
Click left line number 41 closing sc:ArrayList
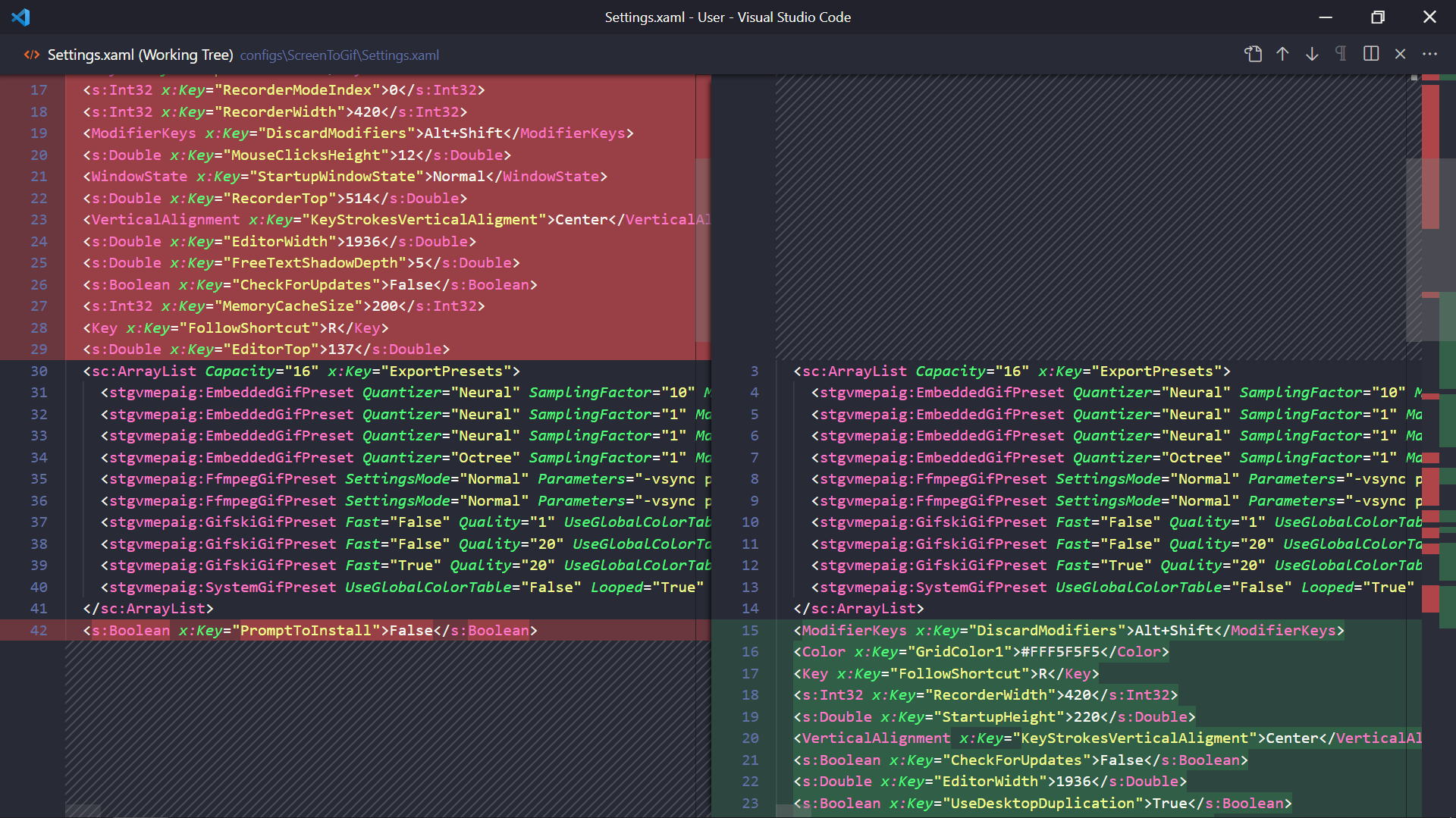pos(39,609)
